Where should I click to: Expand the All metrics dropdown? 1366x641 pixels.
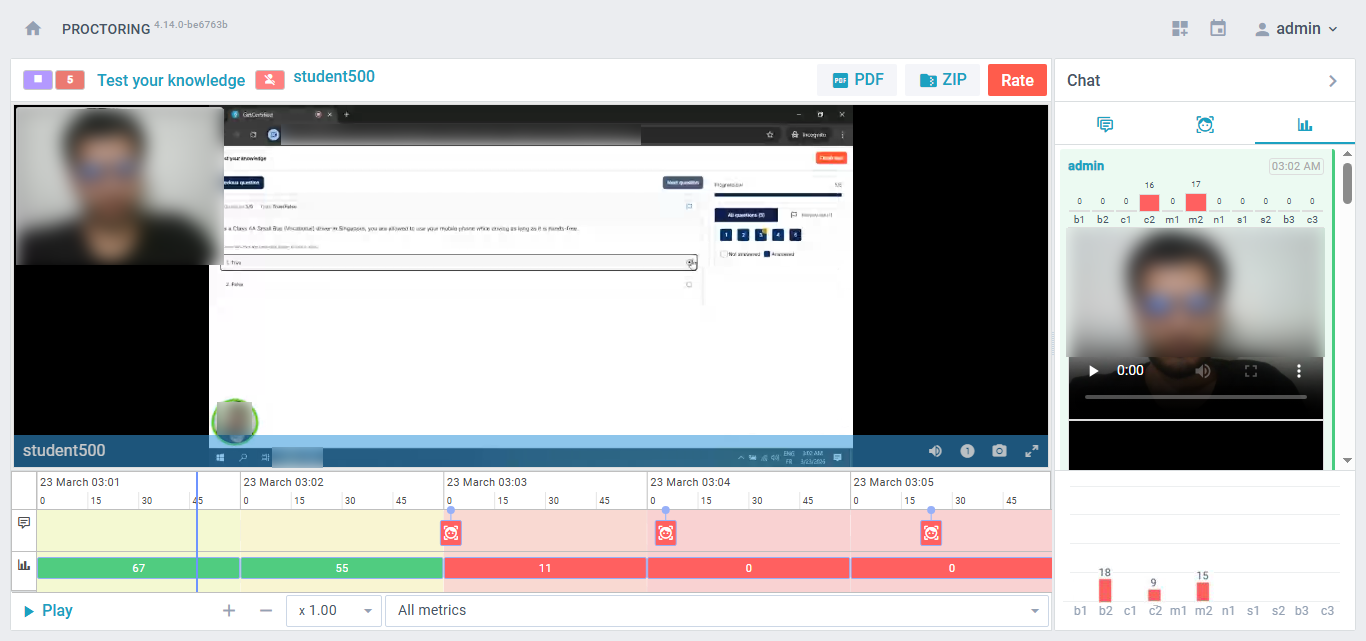click(x=716, y=610)
